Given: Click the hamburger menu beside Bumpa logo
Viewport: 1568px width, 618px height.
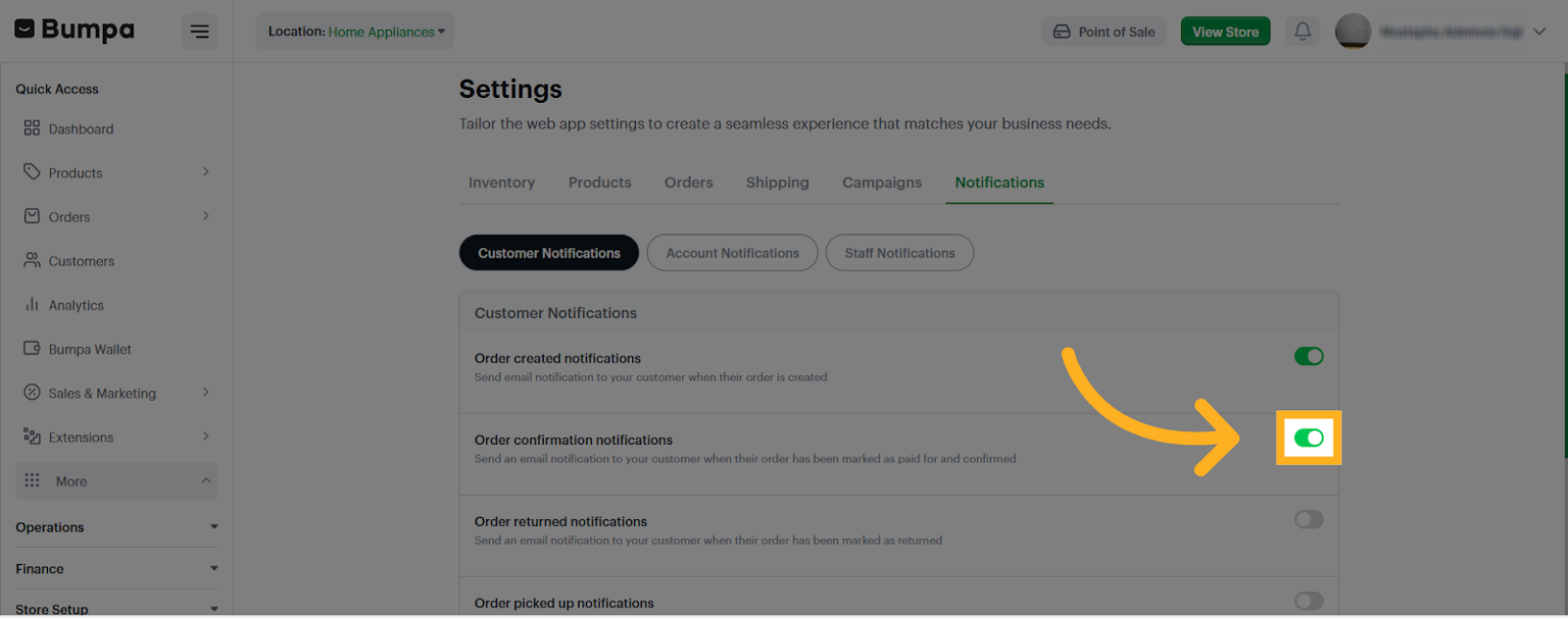Looking at the screenshot, I should tap(200, 31).
